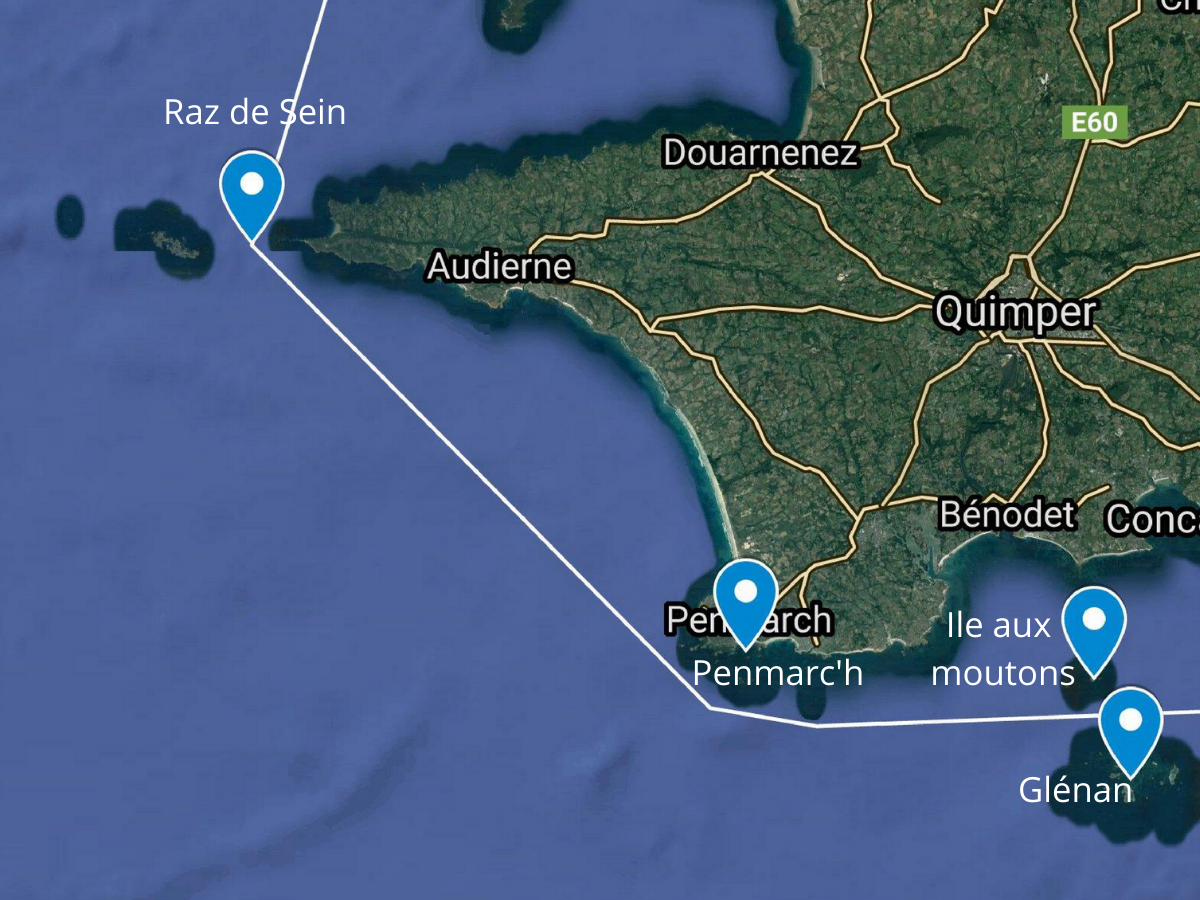The image size is (1200, 900).
Task: Select the Glénan caption text
Action: coord(1075,790)
